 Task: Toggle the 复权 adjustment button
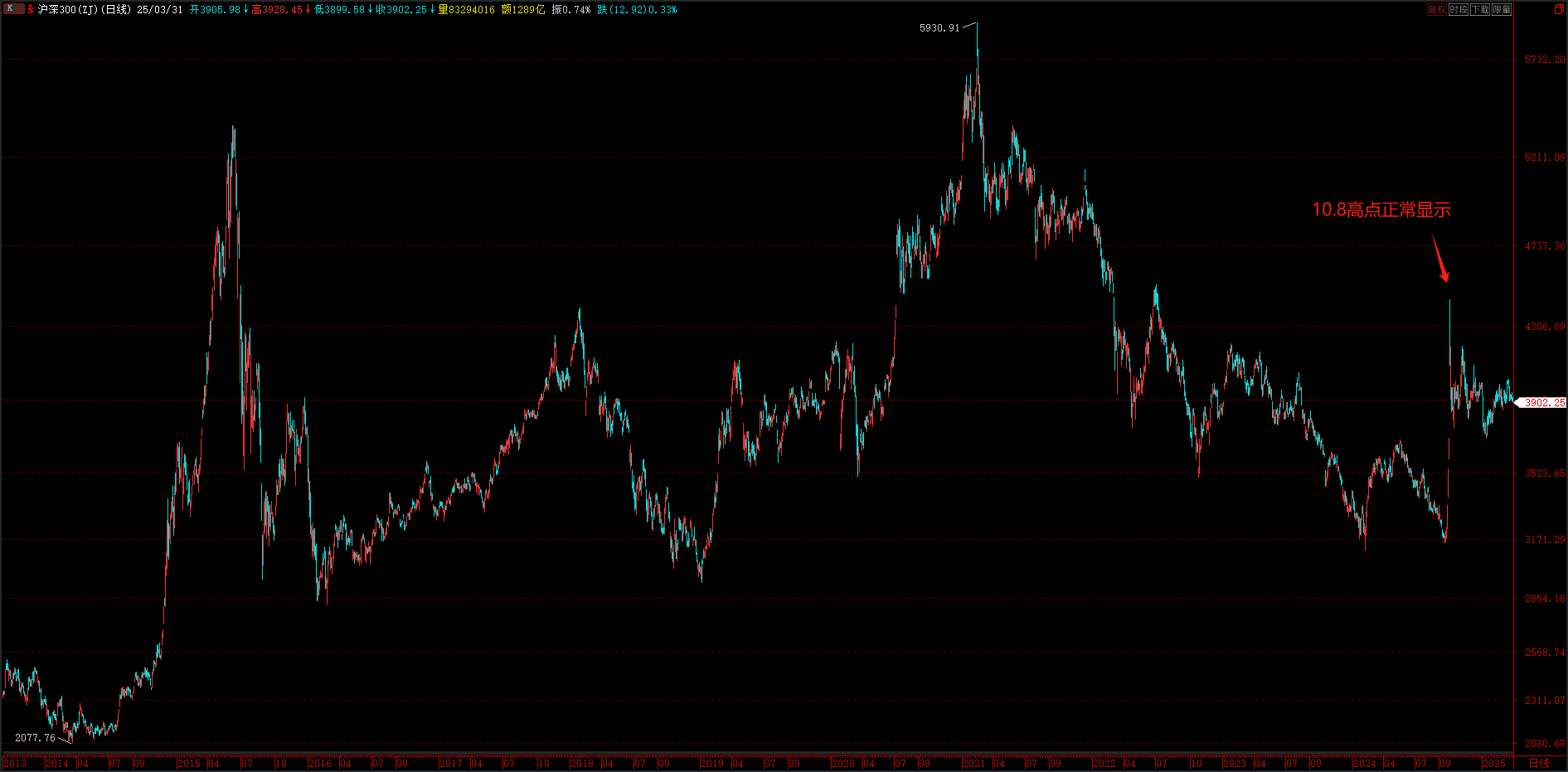(x=1437, y=9)
